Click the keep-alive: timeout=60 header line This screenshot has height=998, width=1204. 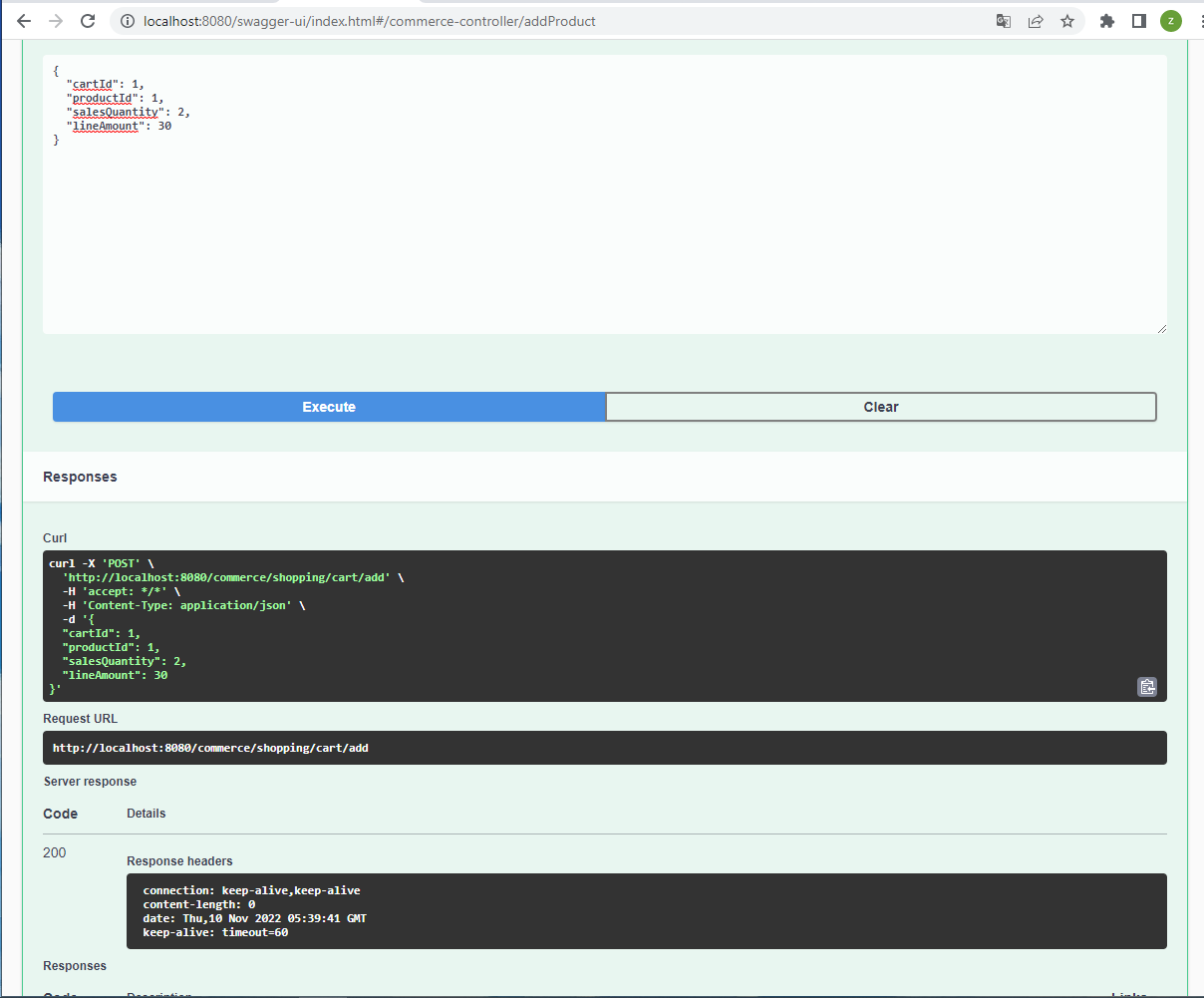click(x=215, y=932)
